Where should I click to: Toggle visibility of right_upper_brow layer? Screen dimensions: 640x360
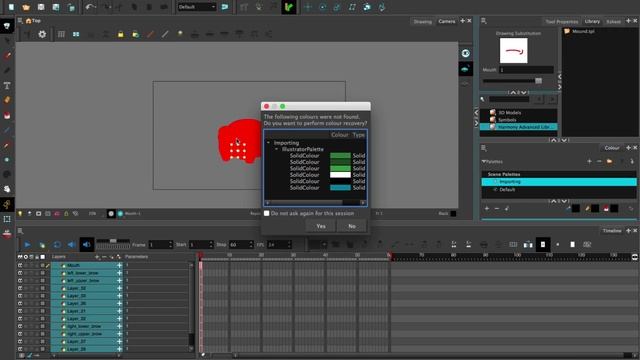coord(20,334)
